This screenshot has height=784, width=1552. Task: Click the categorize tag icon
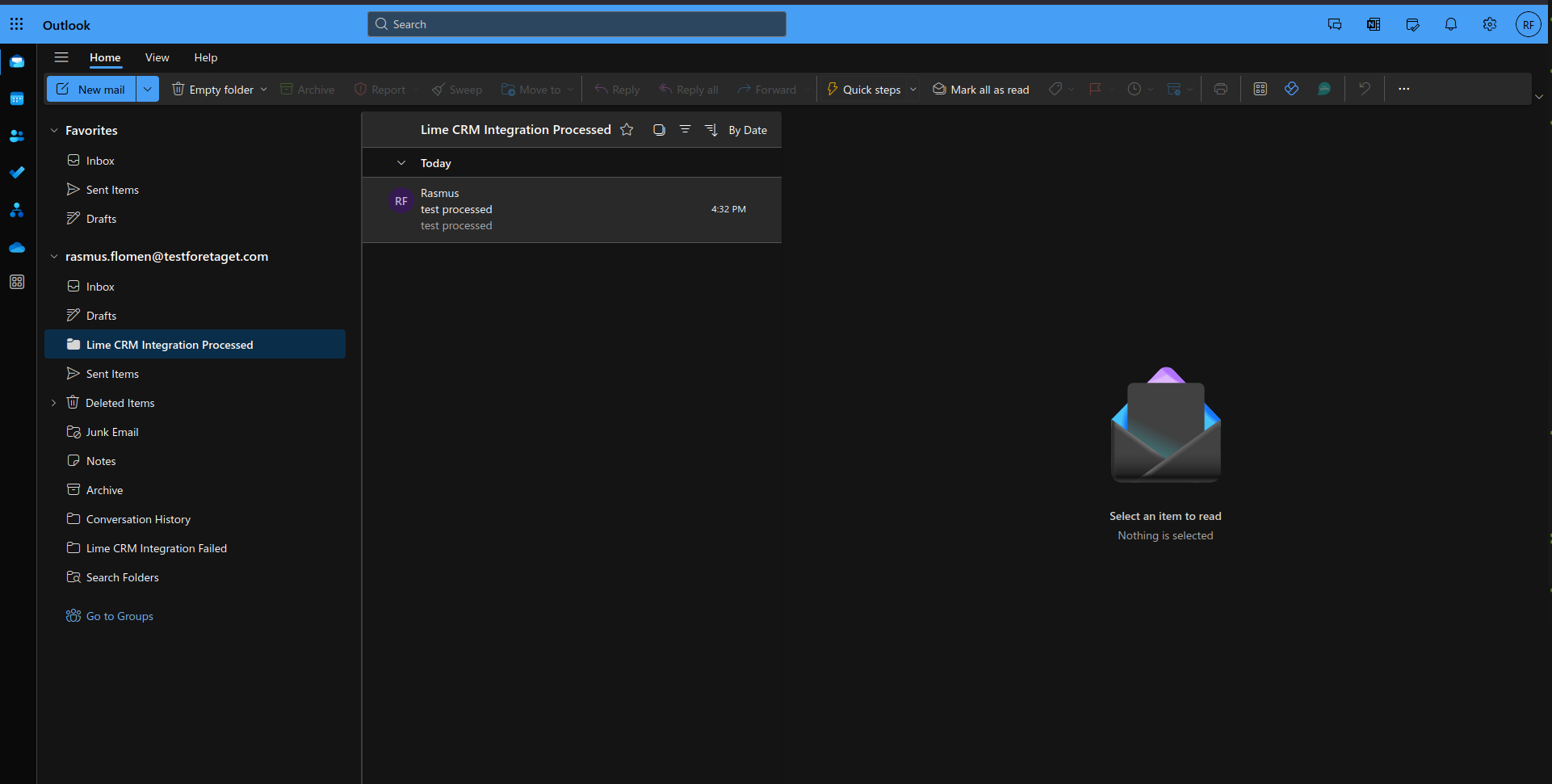click(x=1055, y=89)
